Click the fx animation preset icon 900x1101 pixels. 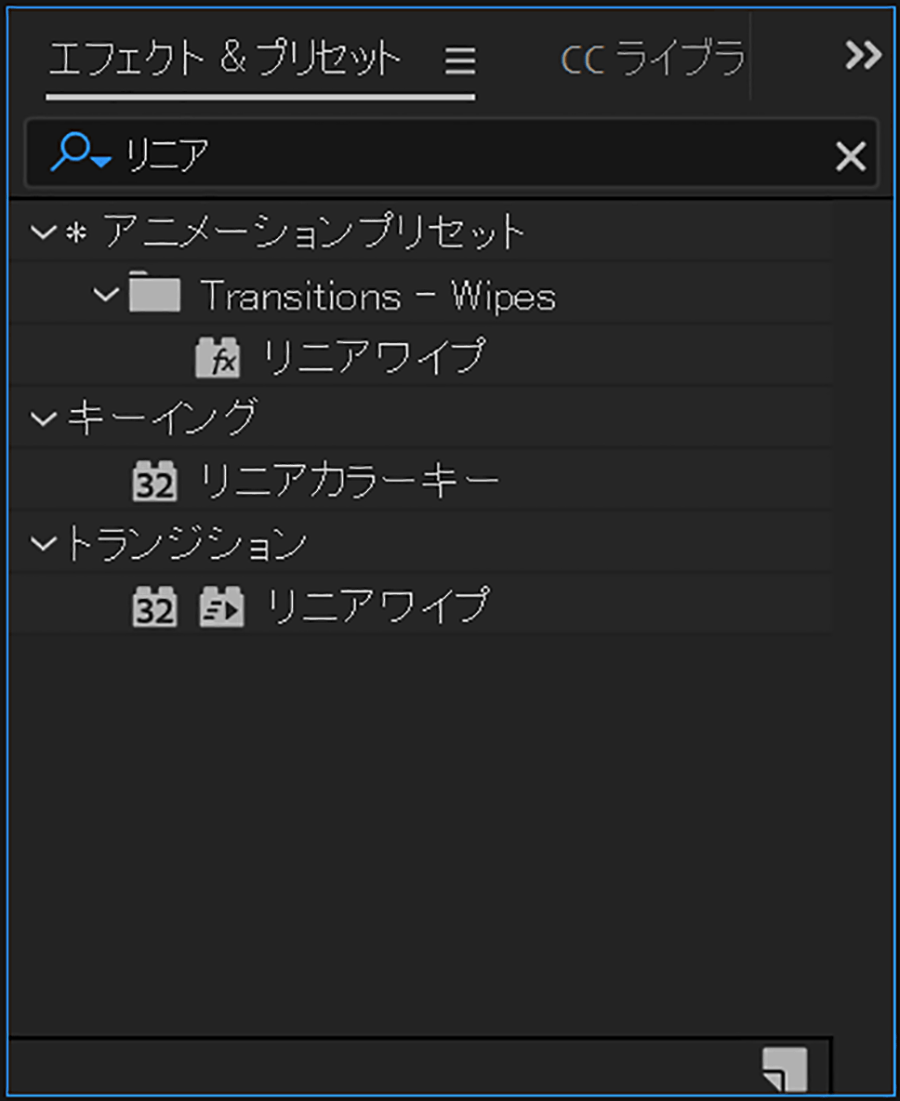(x=218, y=357)
